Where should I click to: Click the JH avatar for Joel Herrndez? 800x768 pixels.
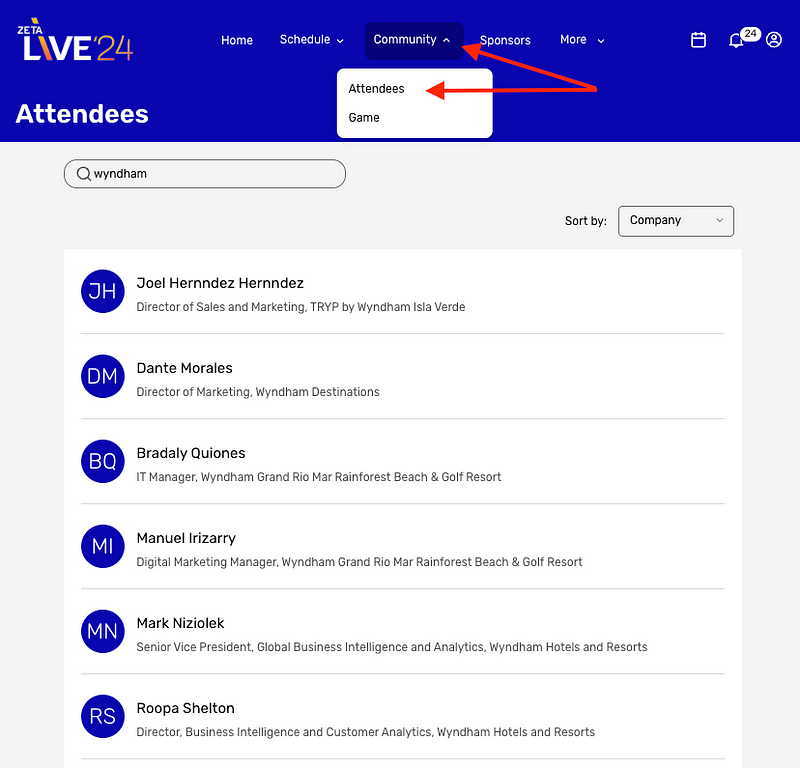point(103,291)
